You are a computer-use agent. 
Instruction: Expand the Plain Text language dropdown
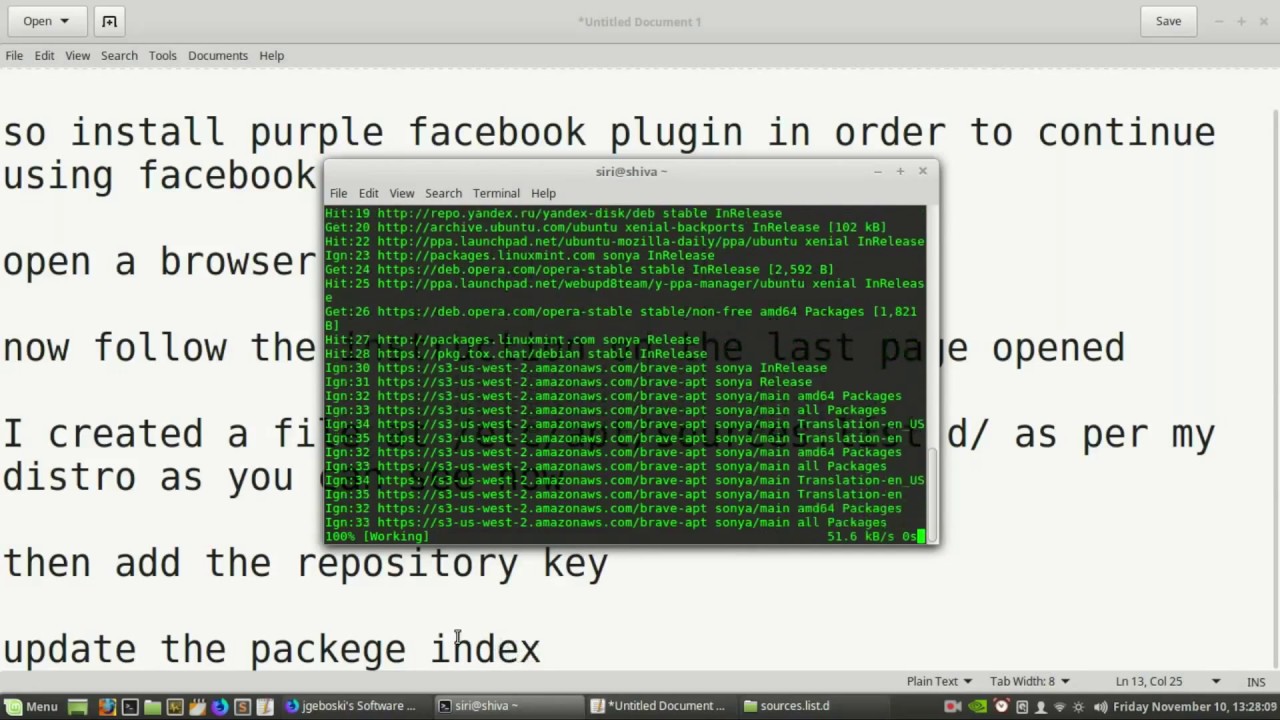pyautogui.click(x=938, y=681)
